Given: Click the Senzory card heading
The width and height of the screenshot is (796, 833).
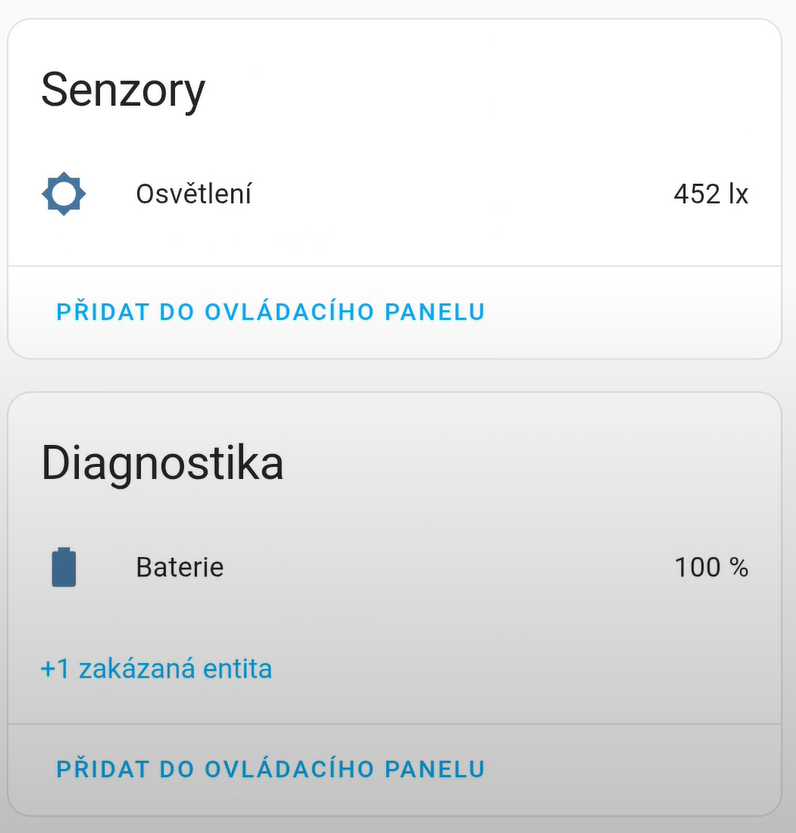Looking at the screenshot, I should click(x=123, y=90).
